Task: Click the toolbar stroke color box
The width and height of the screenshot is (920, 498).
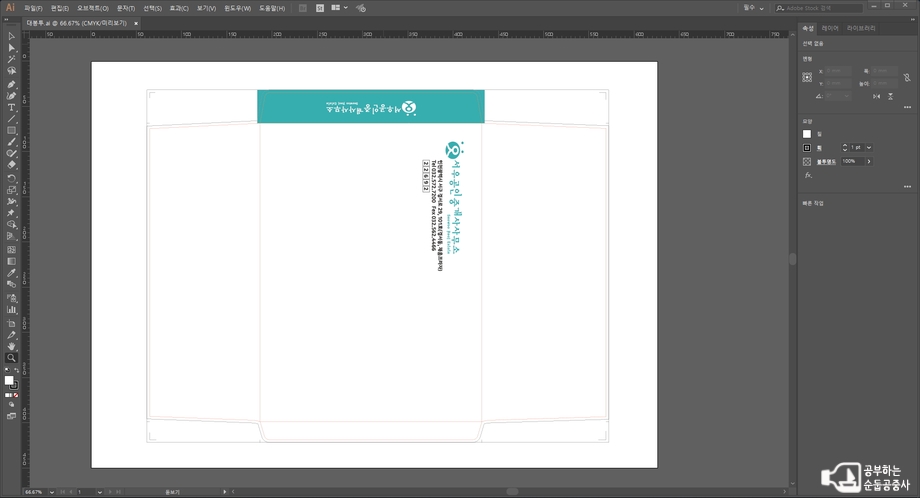Action: click(x=15, y=385)
